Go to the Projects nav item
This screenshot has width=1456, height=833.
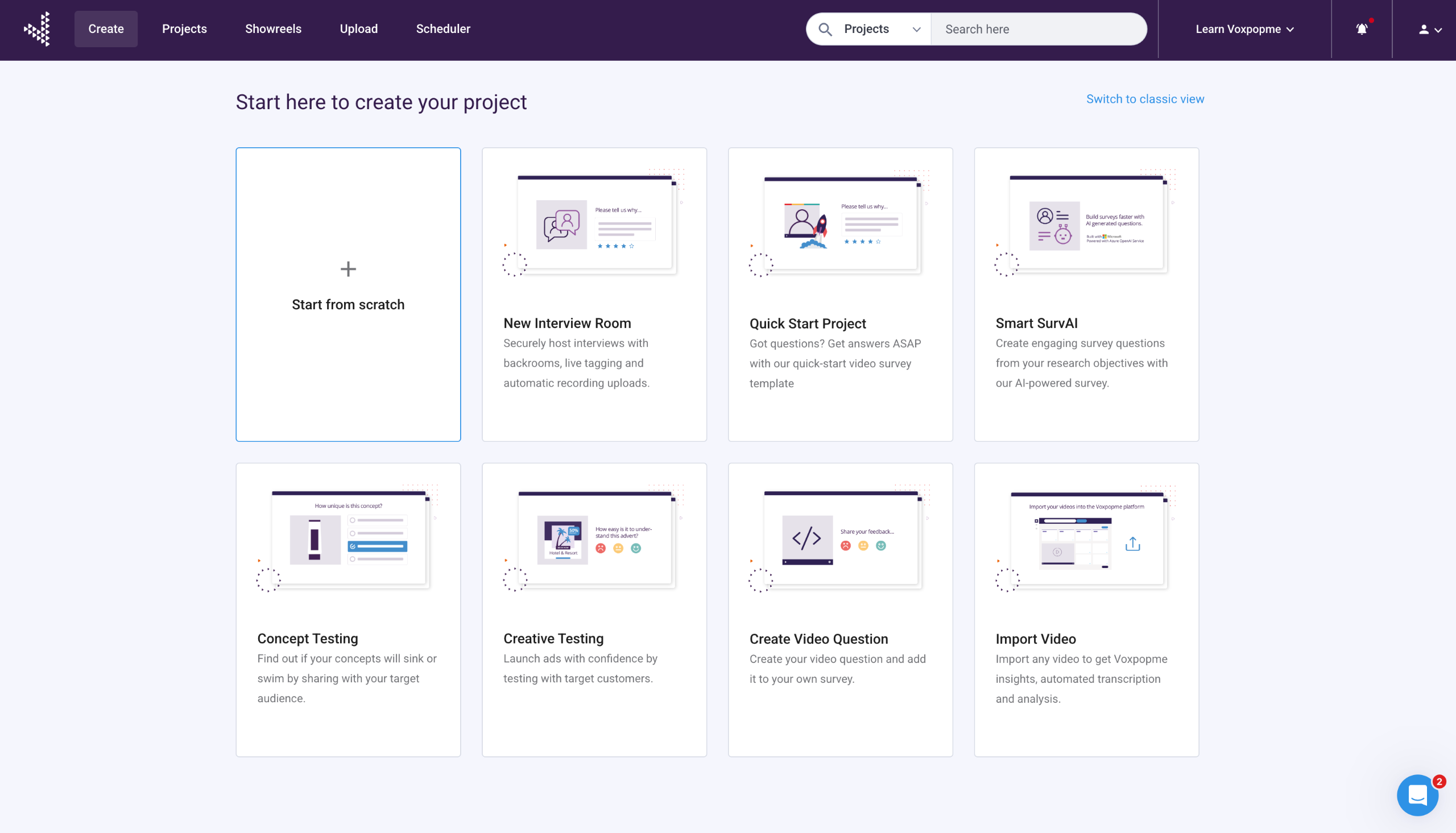184,29
